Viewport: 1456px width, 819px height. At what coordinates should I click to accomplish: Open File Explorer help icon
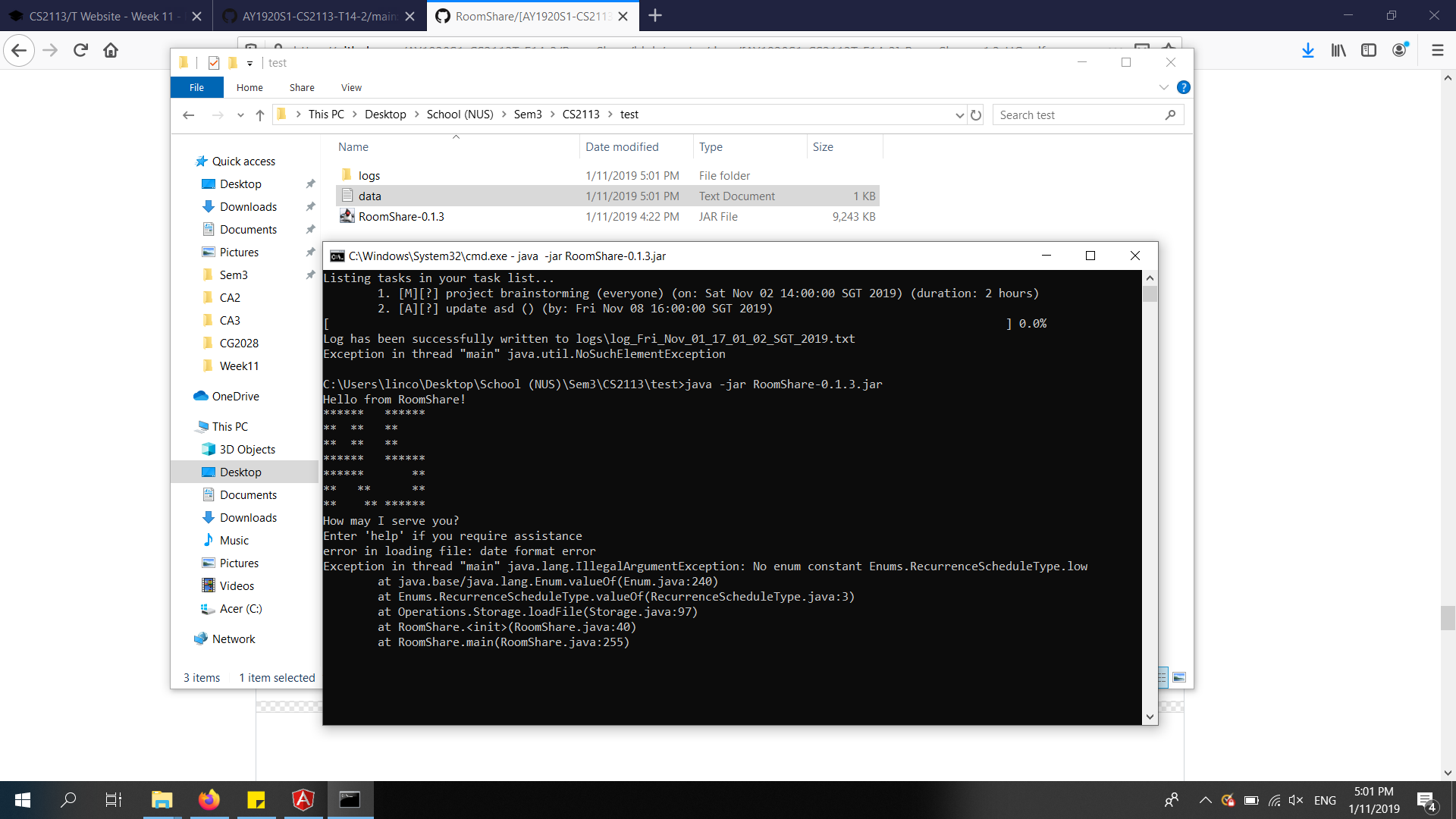pyautogui.click(x=1183, y=87)
